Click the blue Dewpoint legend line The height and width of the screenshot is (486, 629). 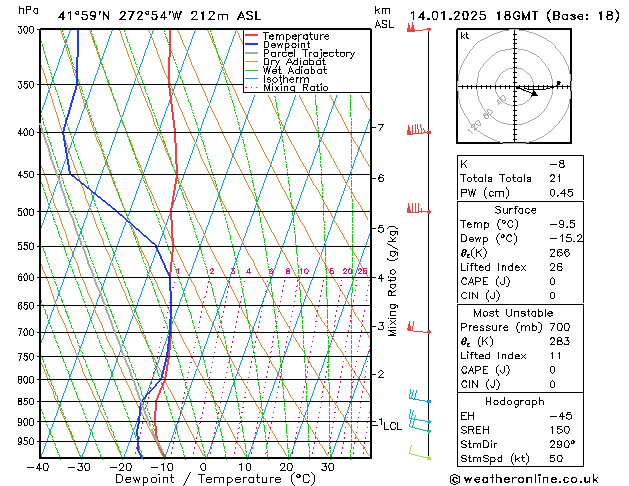point(252,44)
